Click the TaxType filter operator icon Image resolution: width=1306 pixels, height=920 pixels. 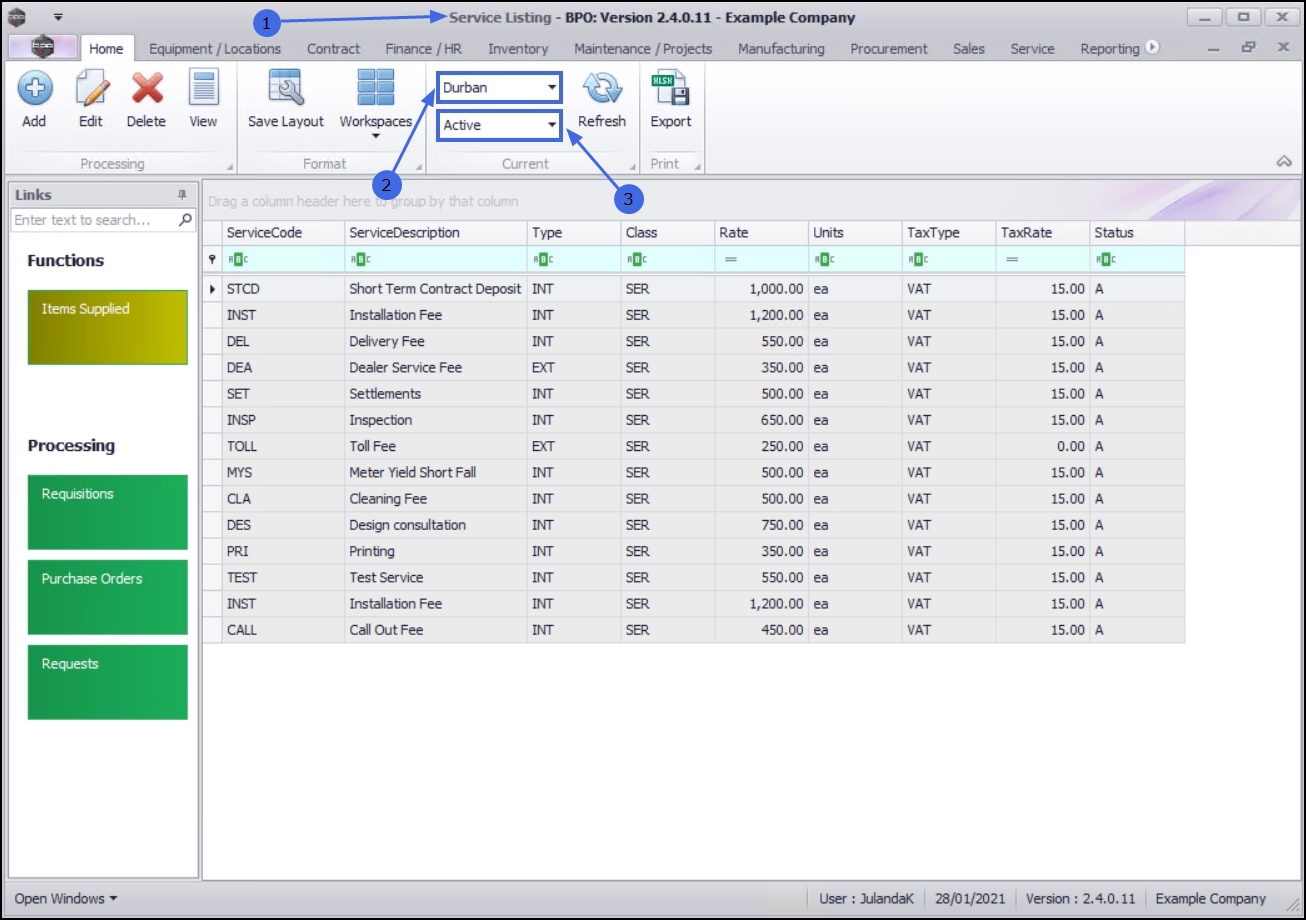pyautogui.click(x=917, y=259)
